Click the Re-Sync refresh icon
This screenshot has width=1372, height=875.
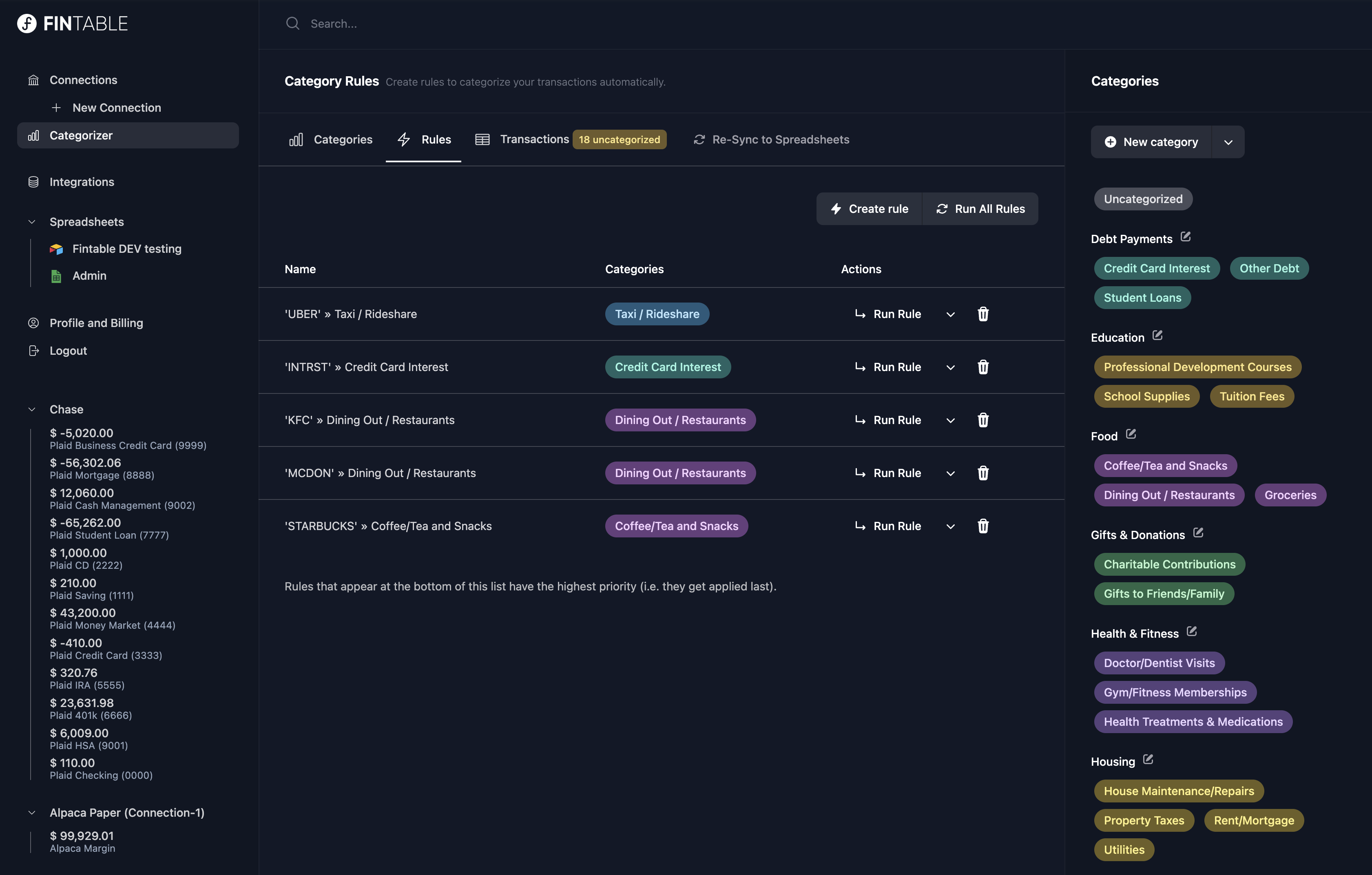tap(699, 139)
